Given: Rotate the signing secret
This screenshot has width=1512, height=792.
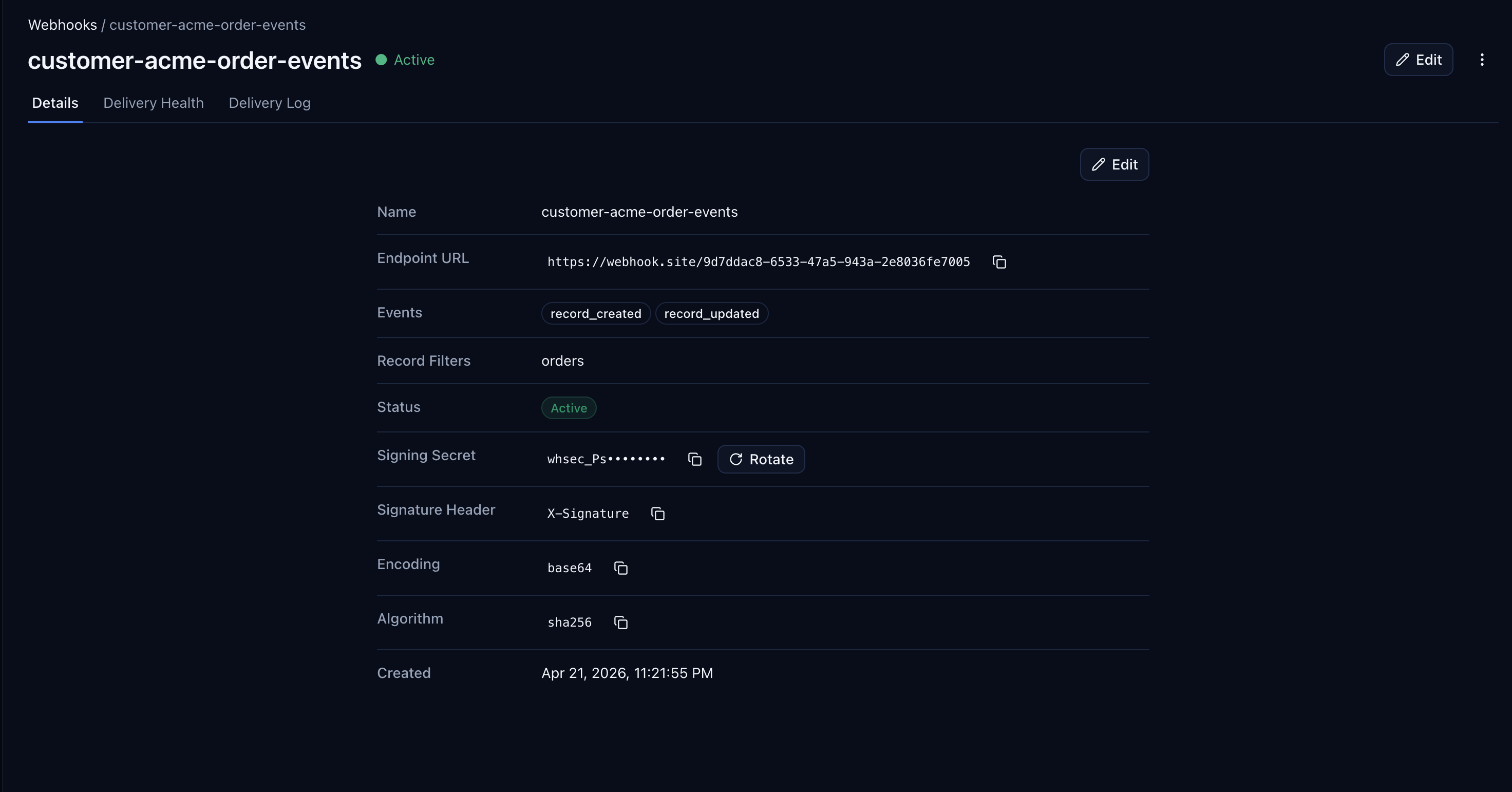Looking at the screenshot, I should [x=761, y=459].
